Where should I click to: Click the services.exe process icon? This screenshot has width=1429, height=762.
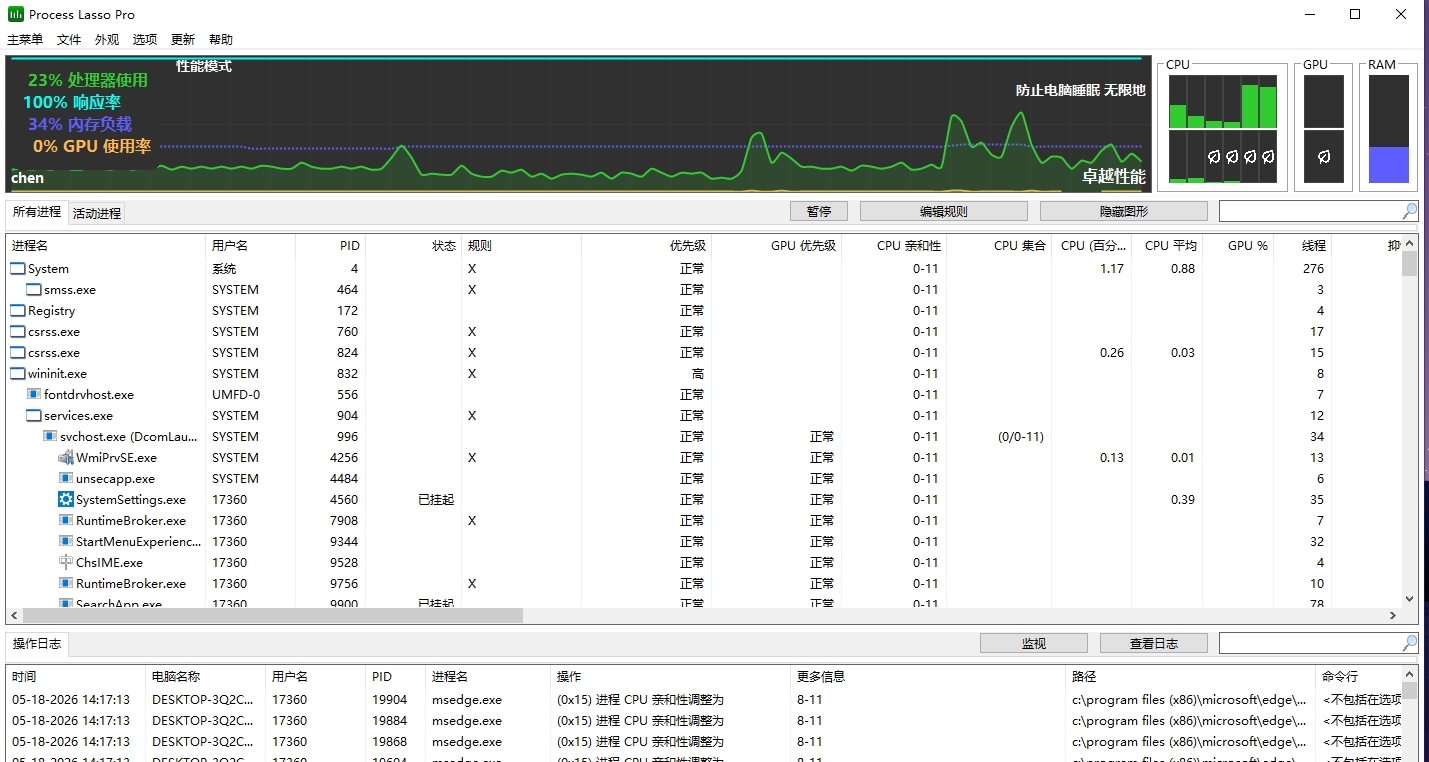pyautogui.click(x=33, y=416)
